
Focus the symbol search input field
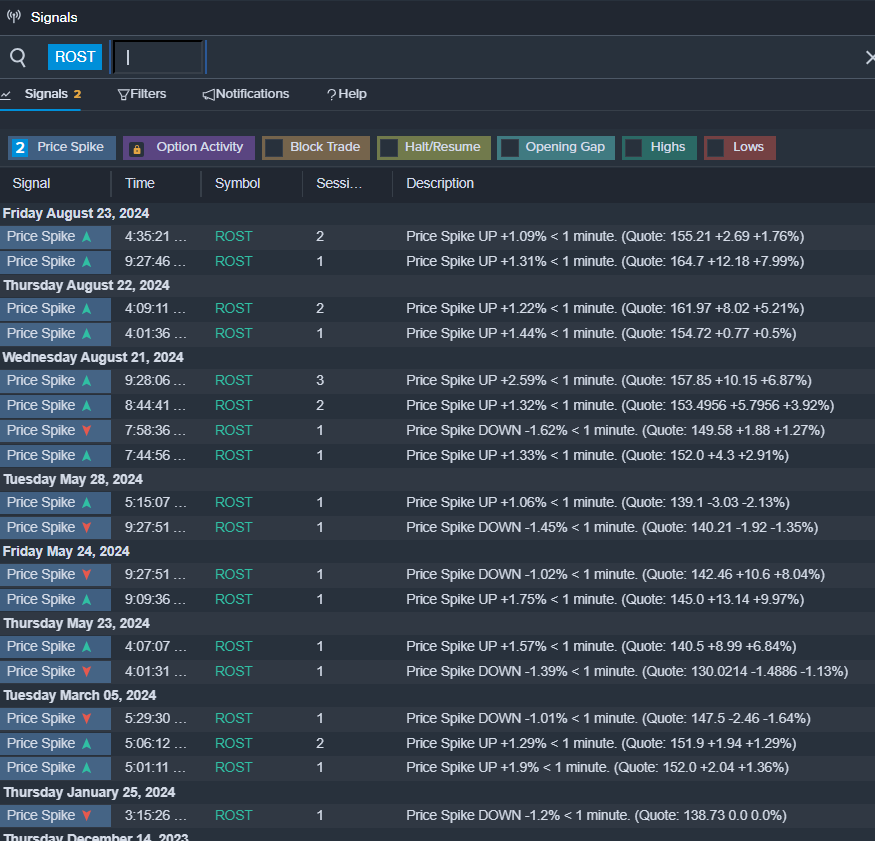tap(158, 57)
